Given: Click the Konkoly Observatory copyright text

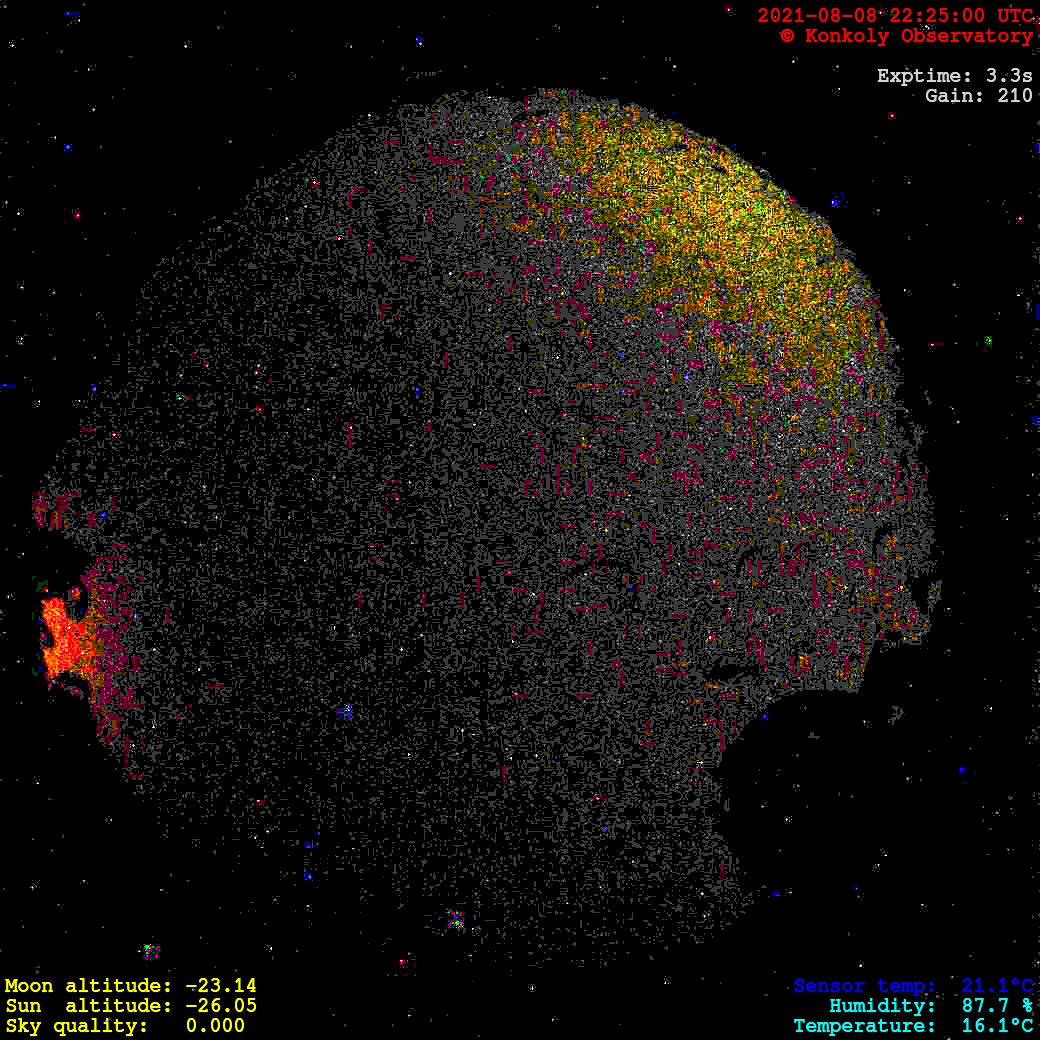Looking at the screenshot, I should pyautogui.click(x=906, y=36).
